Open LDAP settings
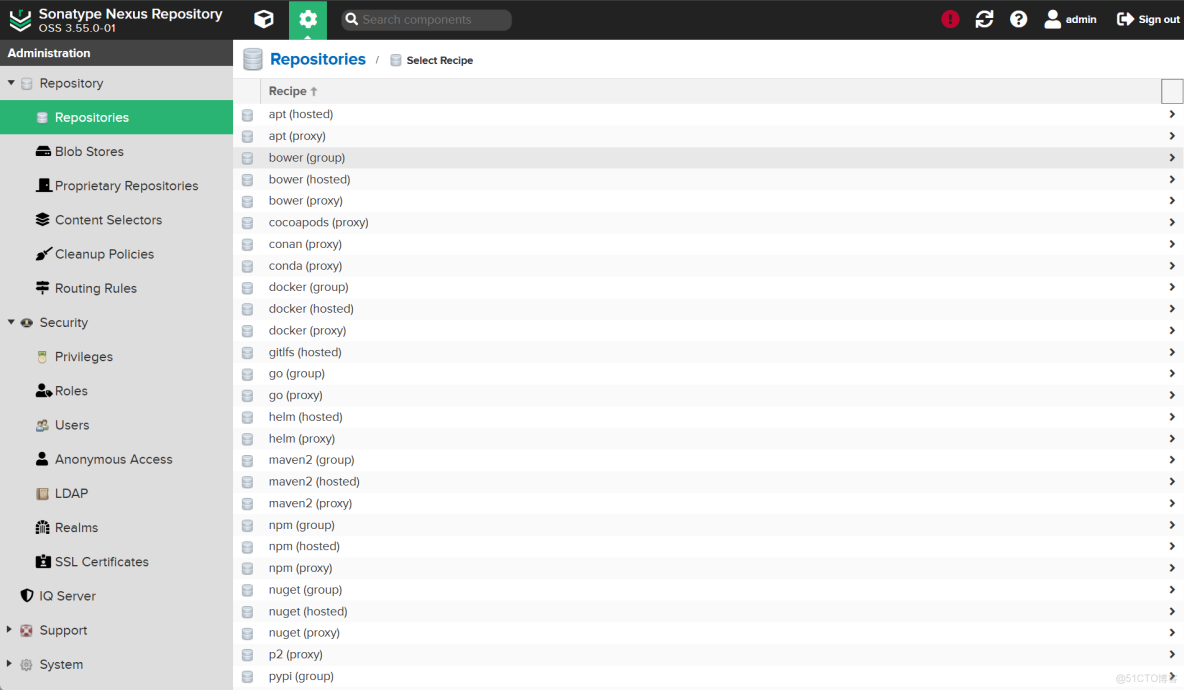The height and width of the screenshot is (690, 1184). point(116,493)
